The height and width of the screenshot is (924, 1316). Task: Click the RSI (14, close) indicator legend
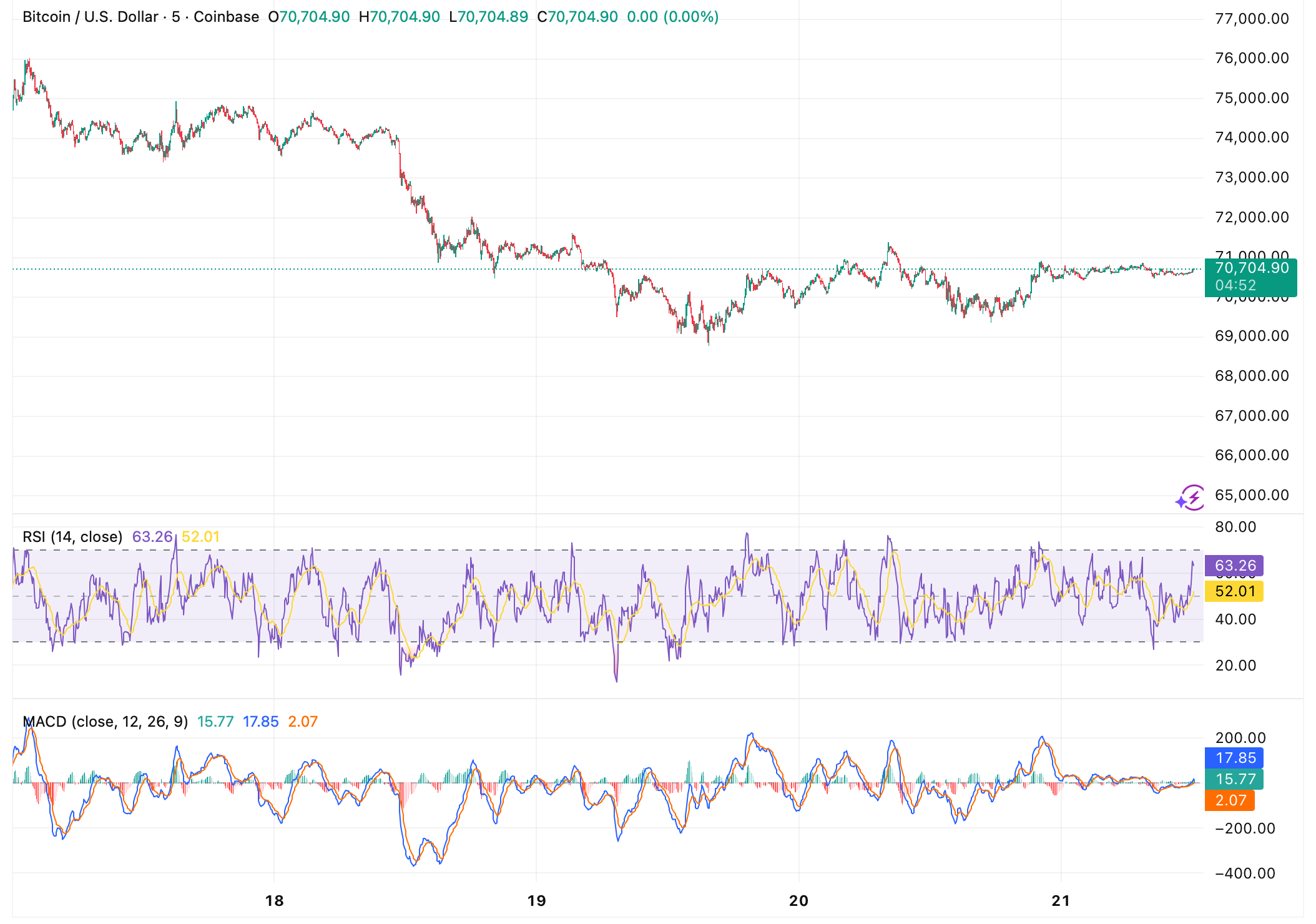[72, 536]
